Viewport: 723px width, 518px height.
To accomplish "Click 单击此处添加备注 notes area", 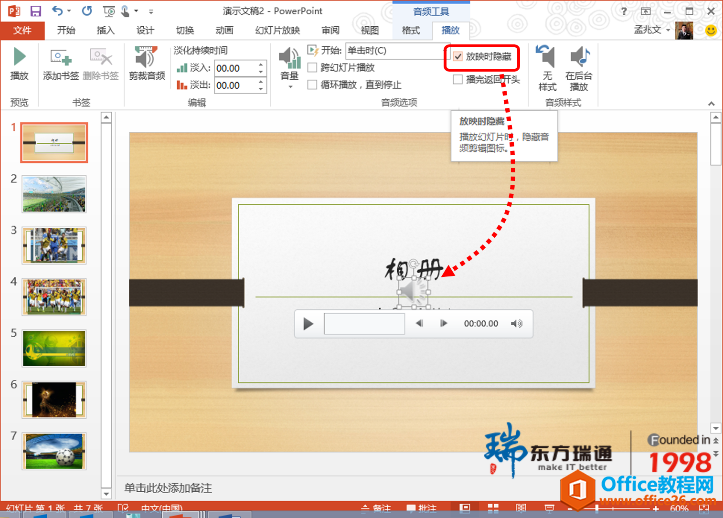I will click(x=168, y=488).
